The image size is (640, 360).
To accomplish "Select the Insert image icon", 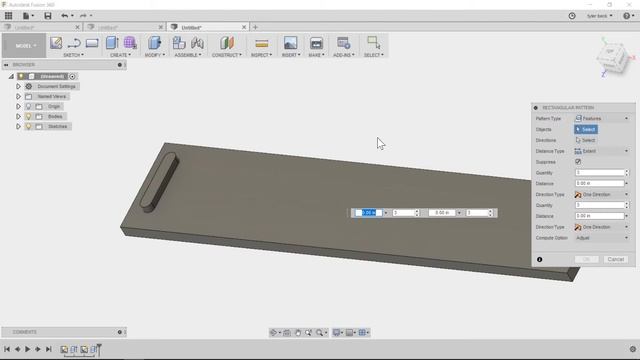I will click(291, 43).
